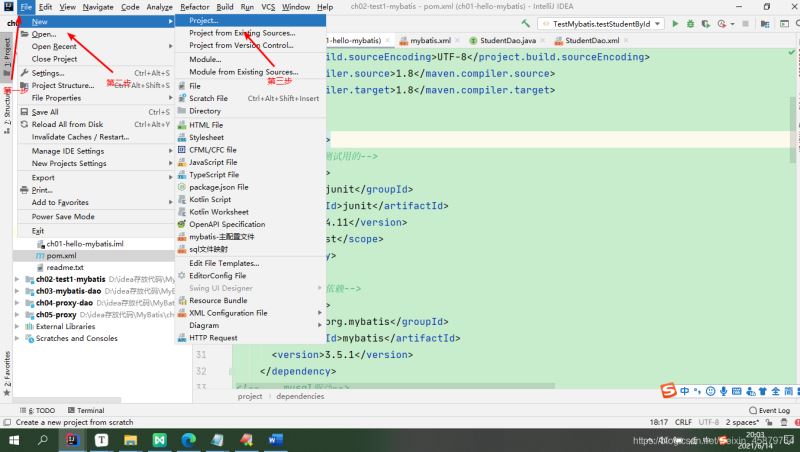Select Project... in the New submenu

pyautogui.click(x=250, y=20)
